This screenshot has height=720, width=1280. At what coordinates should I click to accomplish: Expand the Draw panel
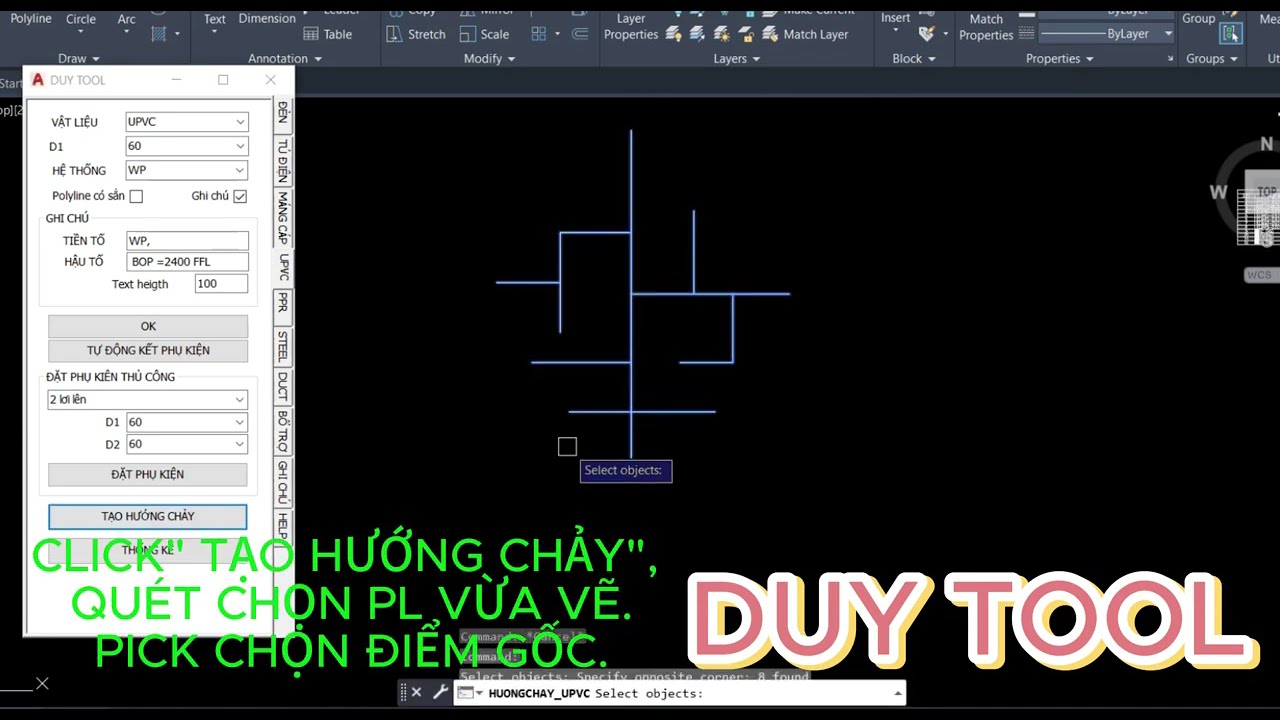click(79, 59)
